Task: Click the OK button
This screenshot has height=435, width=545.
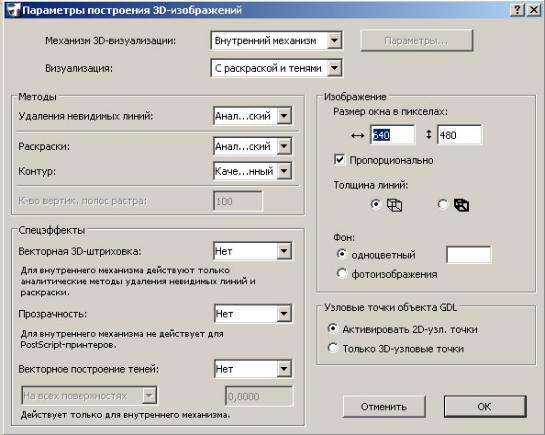Action: [x=485, y=407]
